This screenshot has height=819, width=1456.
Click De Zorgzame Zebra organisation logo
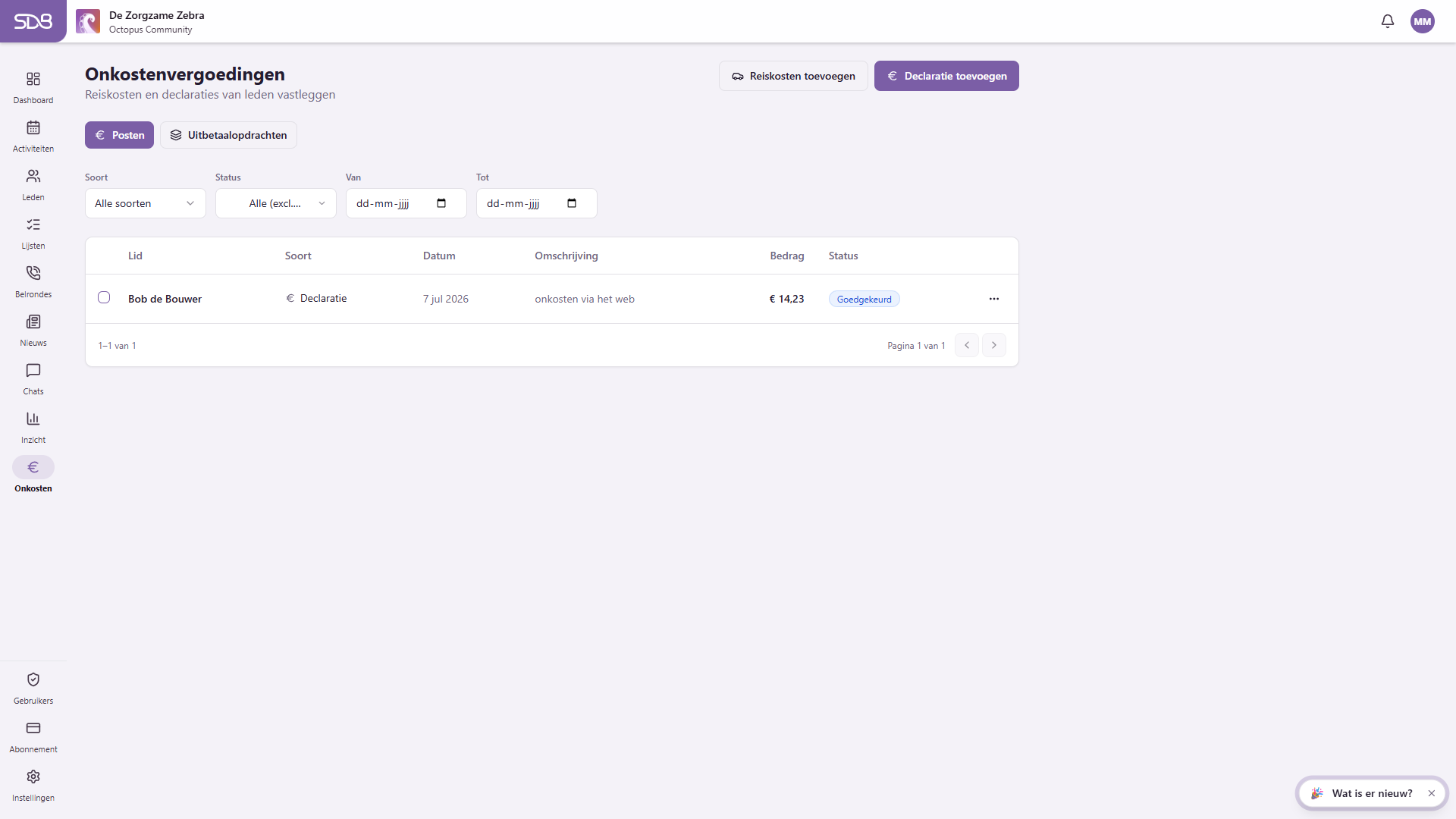[x=88, y=21]
